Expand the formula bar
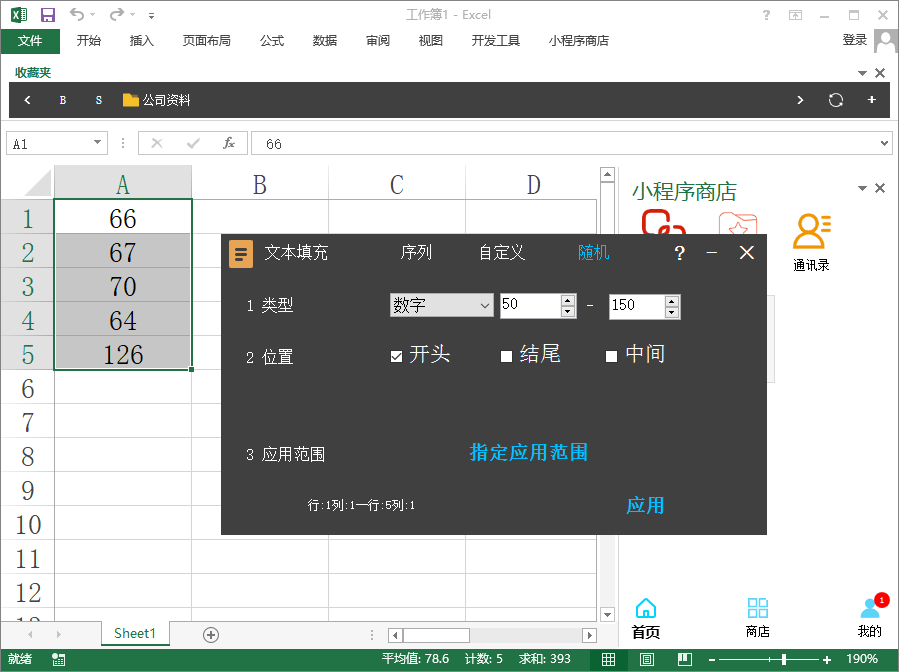This screenshot has width=899, height=672. (x=885, y=143)
